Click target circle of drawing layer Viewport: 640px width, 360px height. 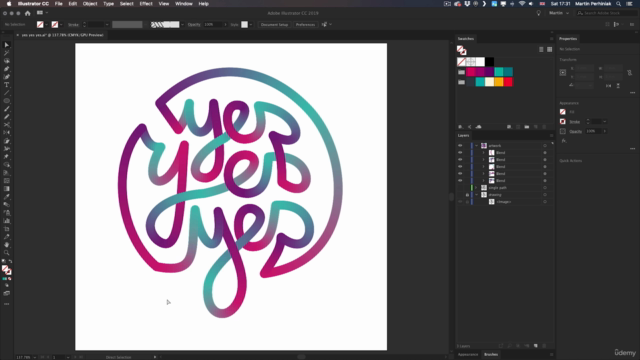pos(545,195)
